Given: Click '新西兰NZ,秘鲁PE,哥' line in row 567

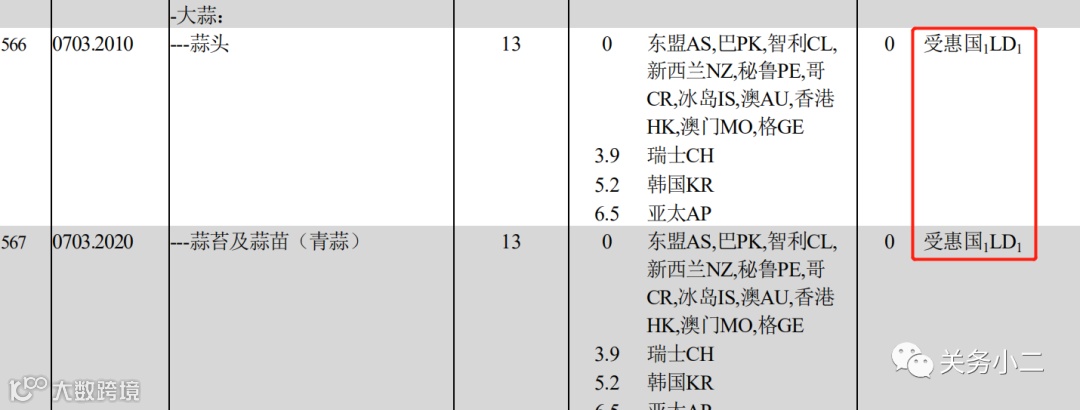Looking at the screenshot, I should (736, 269).
